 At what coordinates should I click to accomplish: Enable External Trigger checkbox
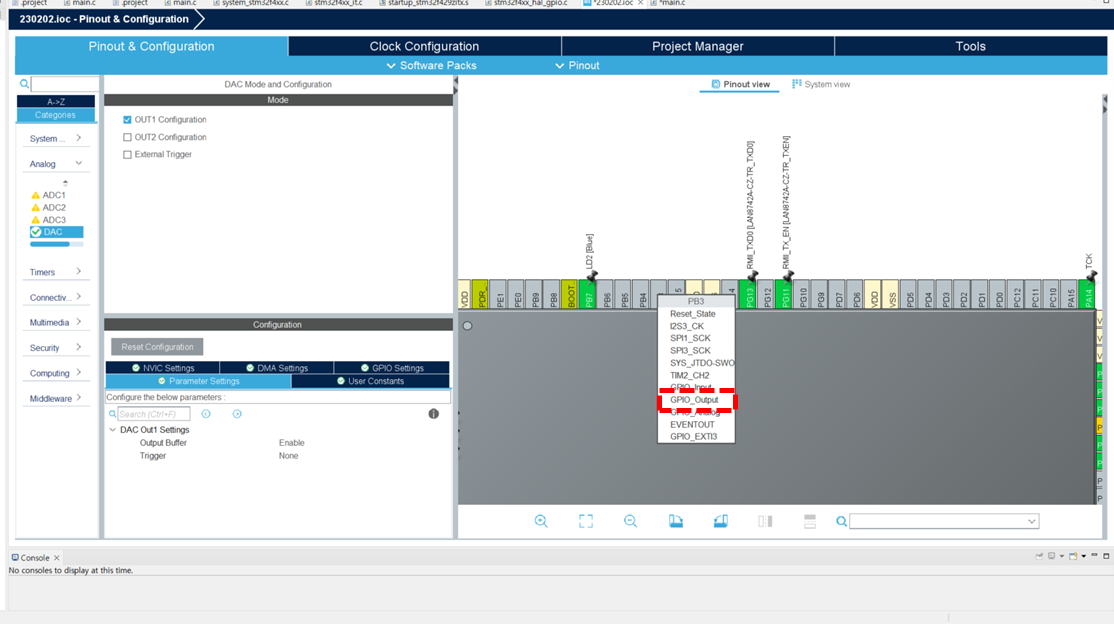click(127, 154)
